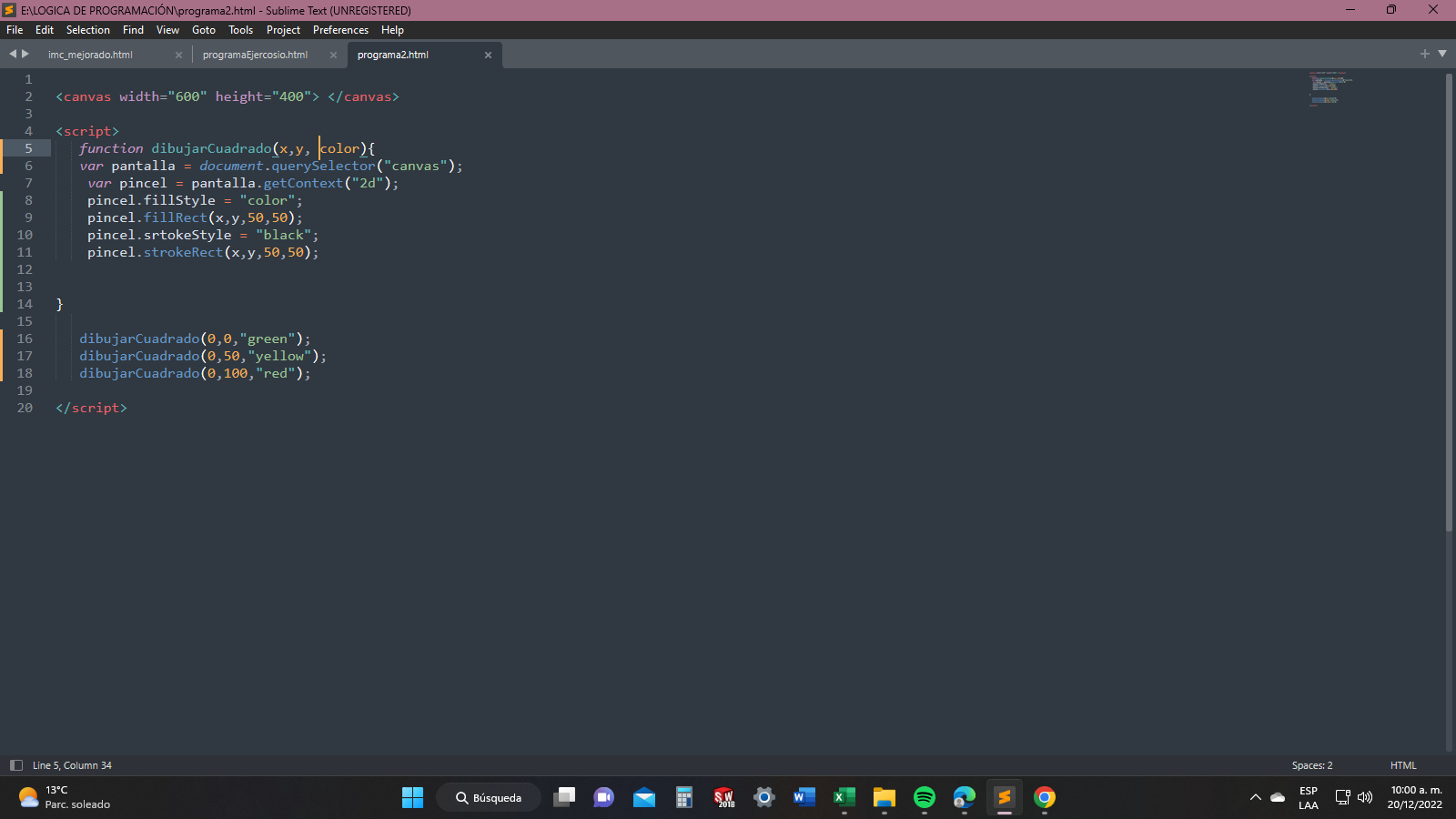Show hidden system tray icons chevron
The image size is (1456, 819).
point(1256,797)
